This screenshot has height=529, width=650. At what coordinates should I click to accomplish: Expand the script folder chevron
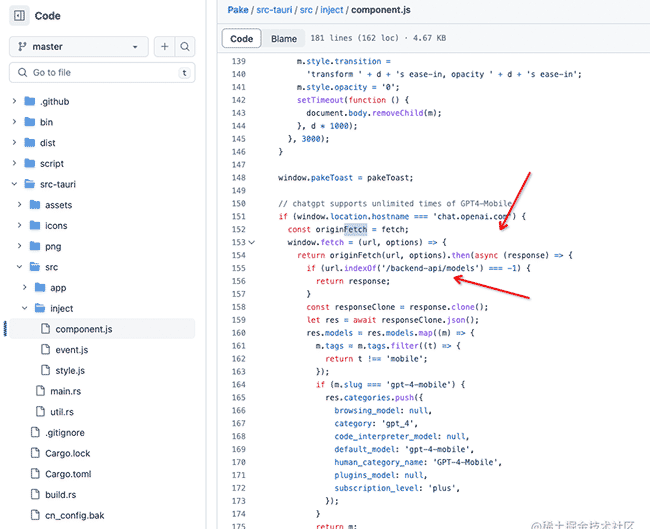click(15, 163)
